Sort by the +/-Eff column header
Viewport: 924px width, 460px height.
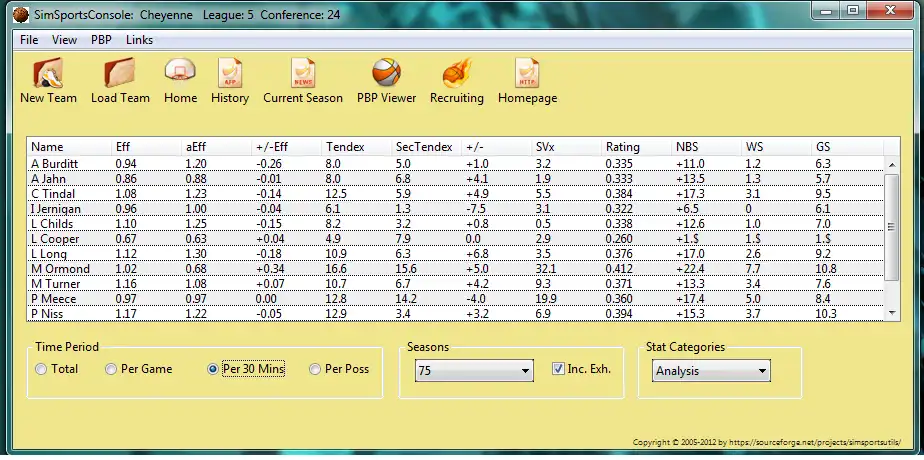pos(286,147)
